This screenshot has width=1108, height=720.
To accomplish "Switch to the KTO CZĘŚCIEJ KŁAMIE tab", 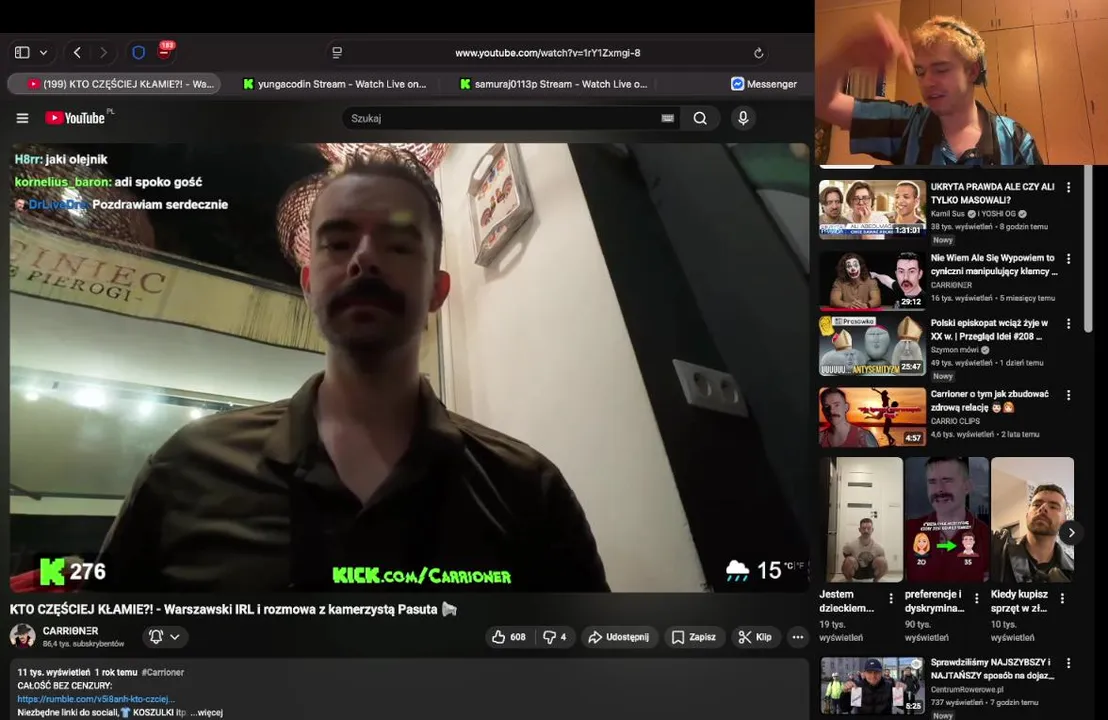I will (114, 83).
